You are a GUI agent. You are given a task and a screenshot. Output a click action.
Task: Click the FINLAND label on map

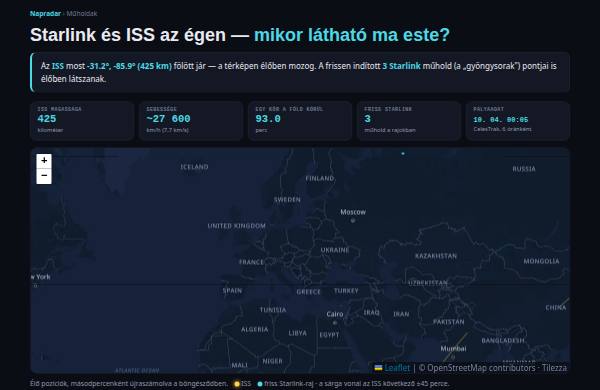320,178
